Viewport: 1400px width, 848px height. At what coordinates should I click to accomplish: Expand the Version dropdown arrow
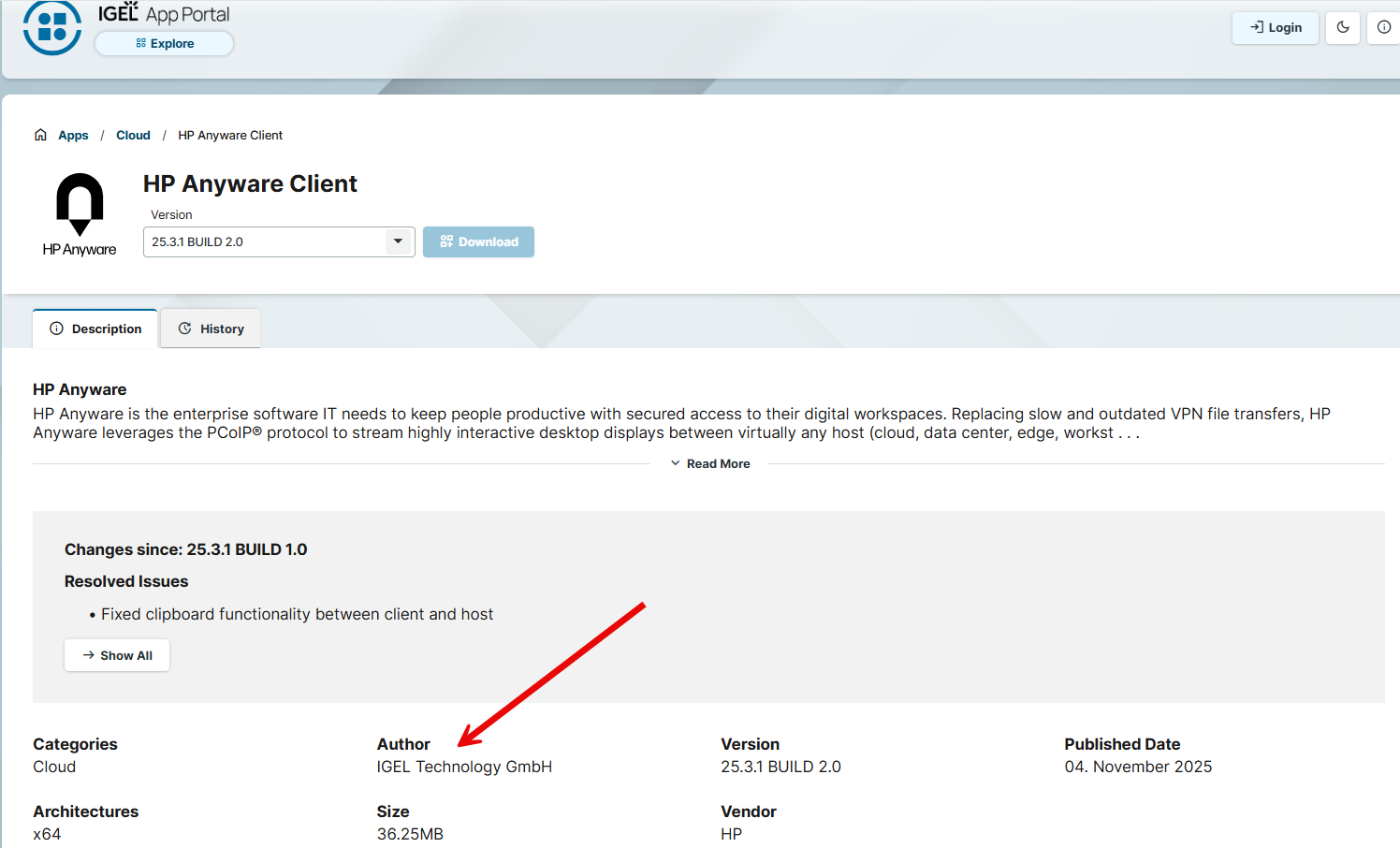tap(398, 241)
